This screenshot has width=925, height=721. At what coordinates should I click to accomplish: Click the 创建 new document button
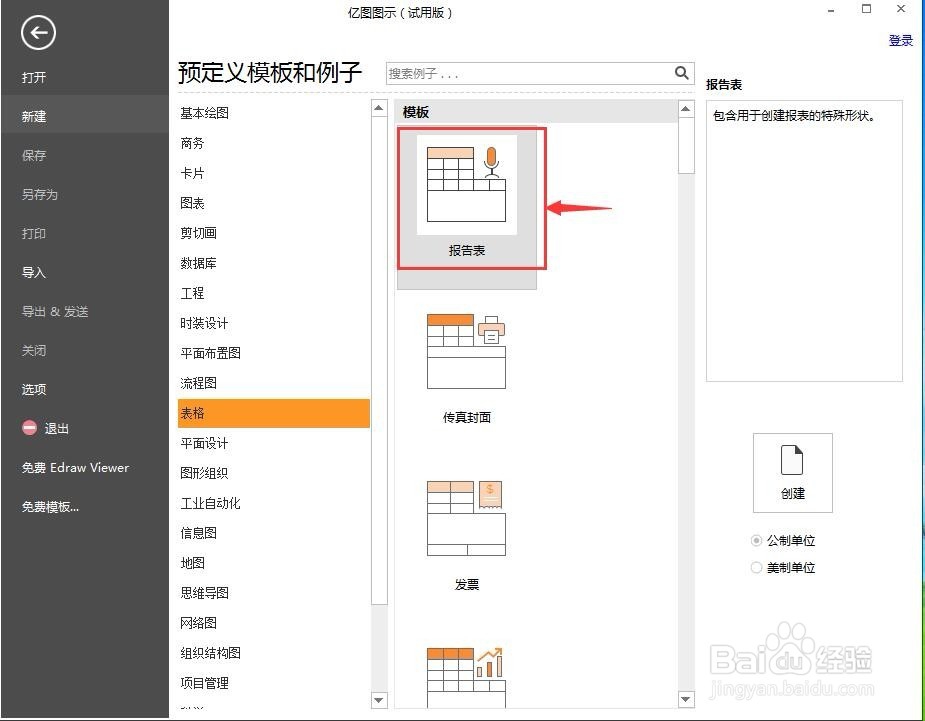pos(792,473)
